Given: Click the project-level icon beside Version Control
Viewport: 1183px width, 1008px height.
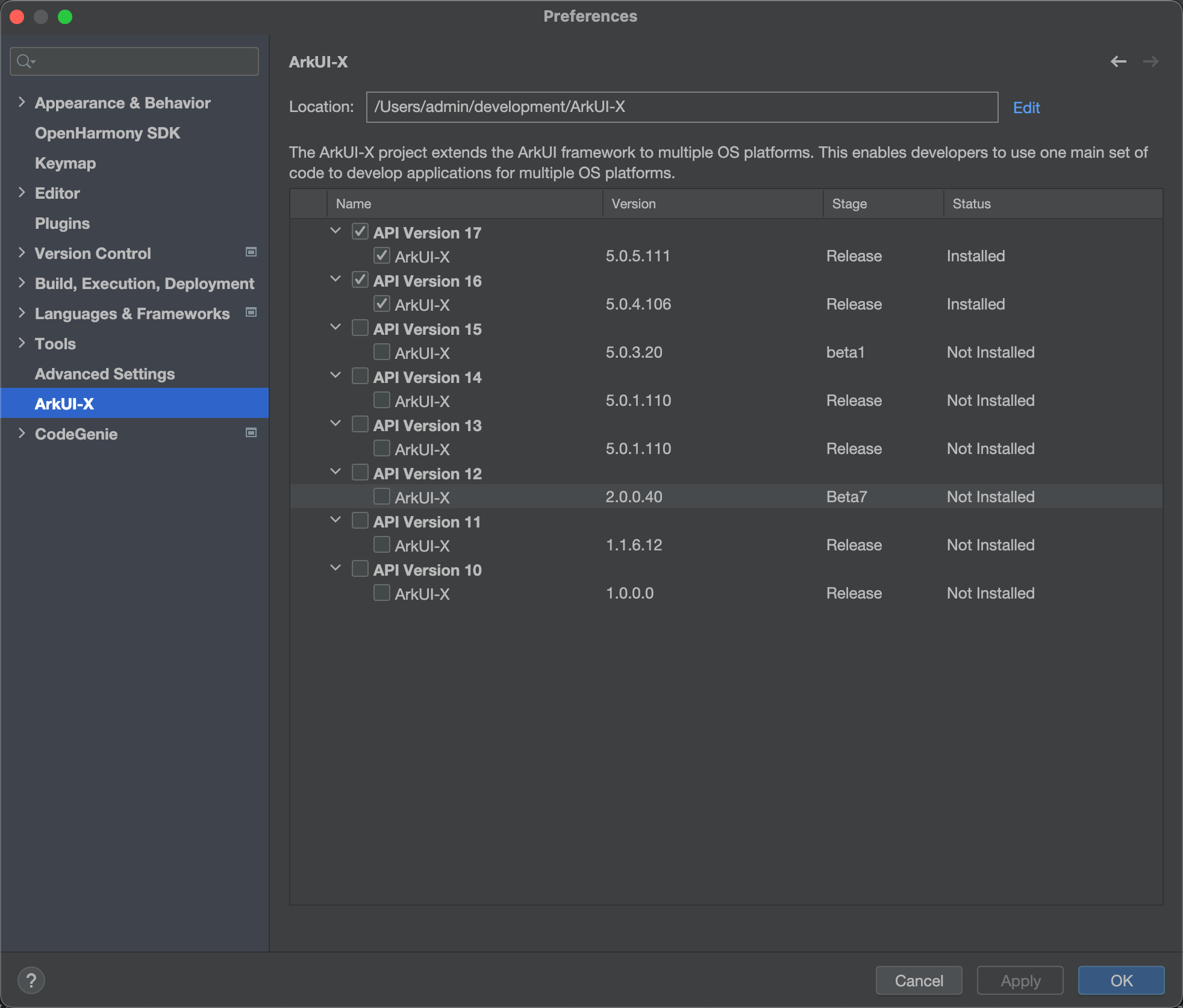Looking at the screenshot, I should (251, 252).
